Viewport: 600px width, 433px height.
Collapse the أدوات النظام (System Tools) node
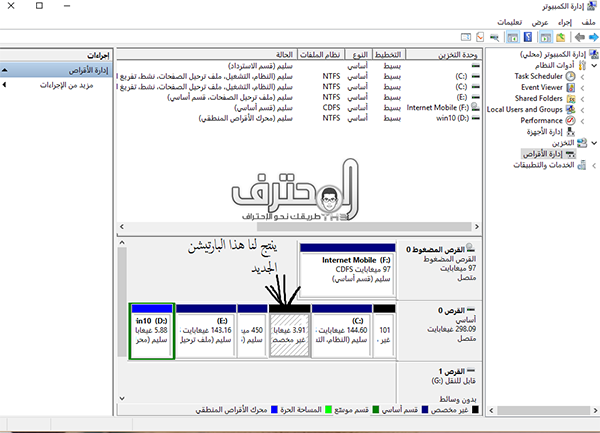point(594,65)
